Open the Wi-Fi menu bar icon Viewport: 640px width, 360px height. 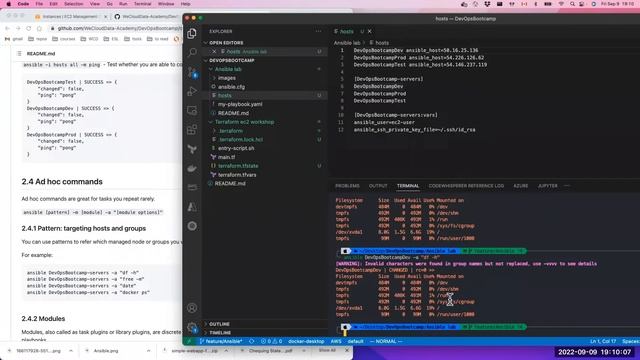561,4
